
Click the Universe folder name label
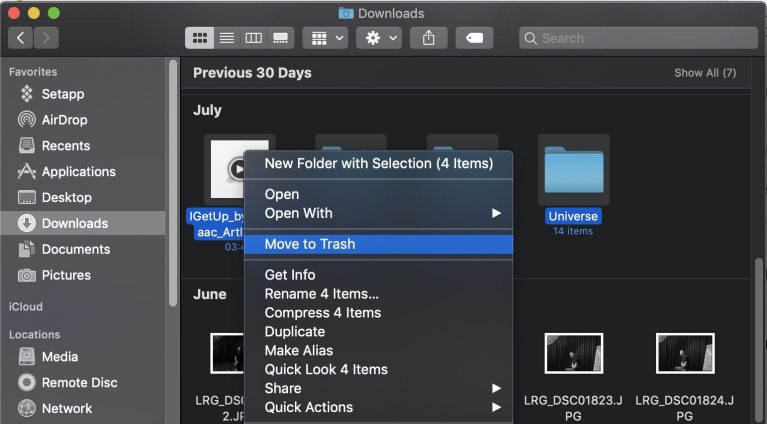(x=573, y=216)
